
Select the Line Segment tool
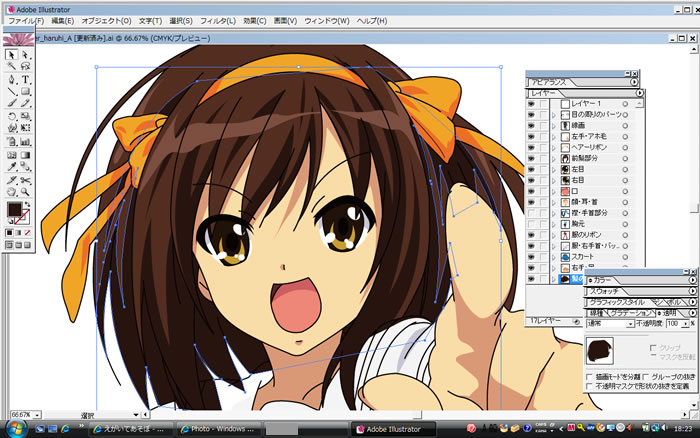(x=11, y=92)
